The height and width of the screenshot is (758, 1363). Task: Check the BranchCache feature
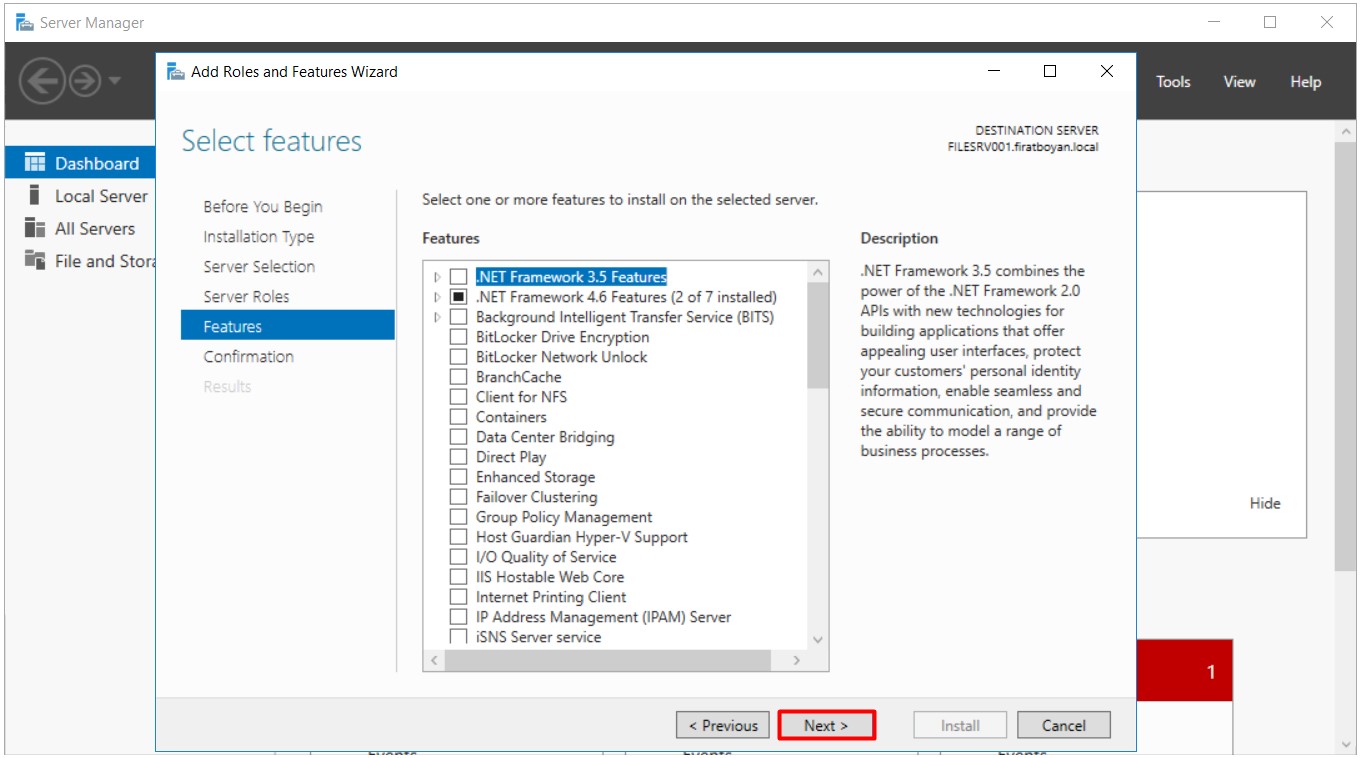click(x=458, y=377)
